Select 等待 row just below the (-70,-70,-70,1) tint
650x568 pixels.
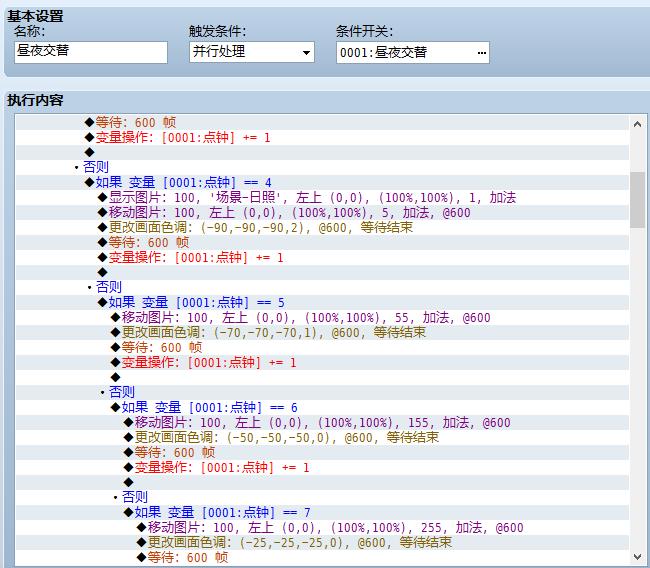click(x=322, y=347)
